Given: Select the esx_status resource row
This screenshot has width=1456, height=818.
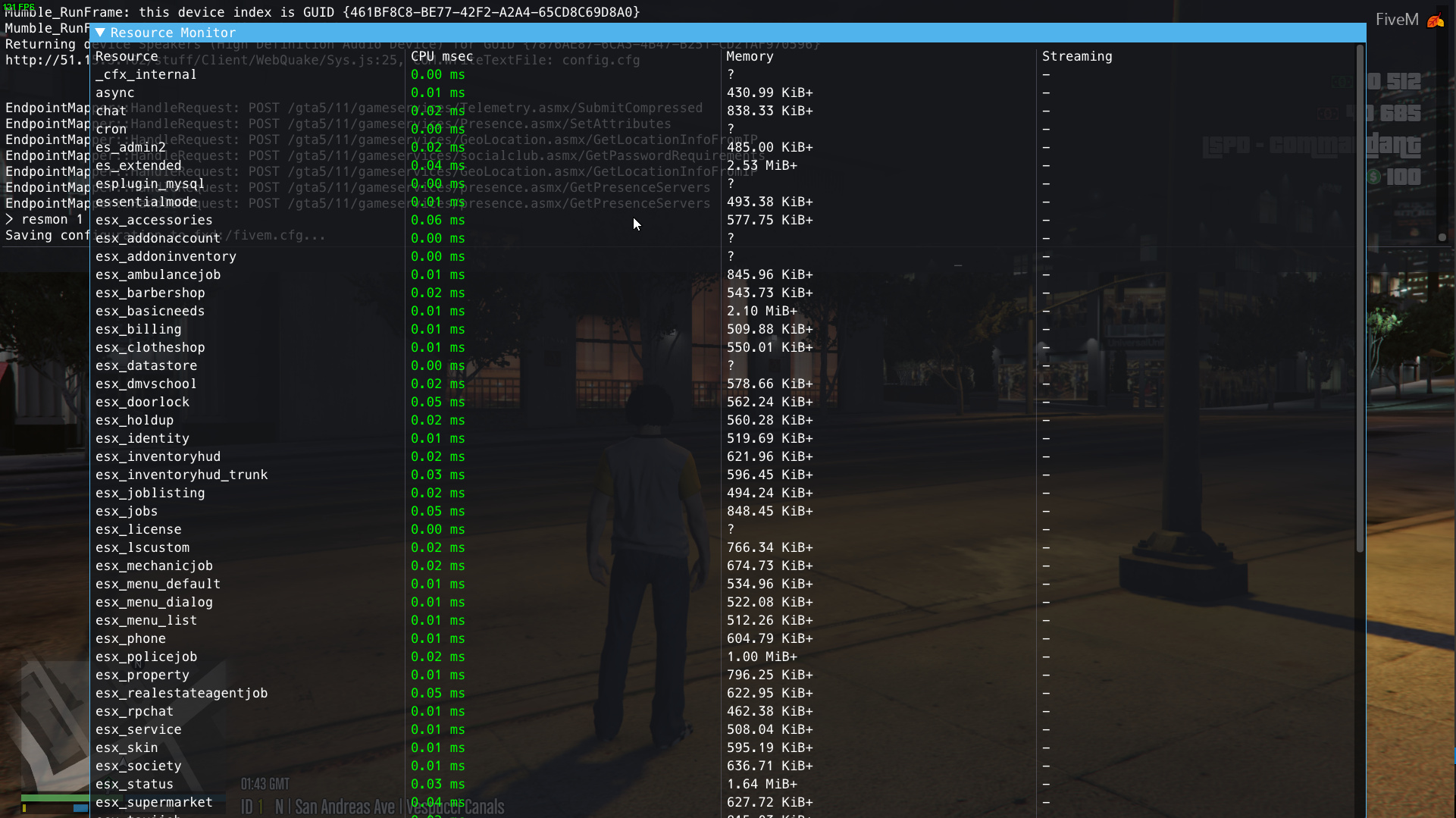Looking at the screenshot, I should pyautogui.click(x=724, y=784).
